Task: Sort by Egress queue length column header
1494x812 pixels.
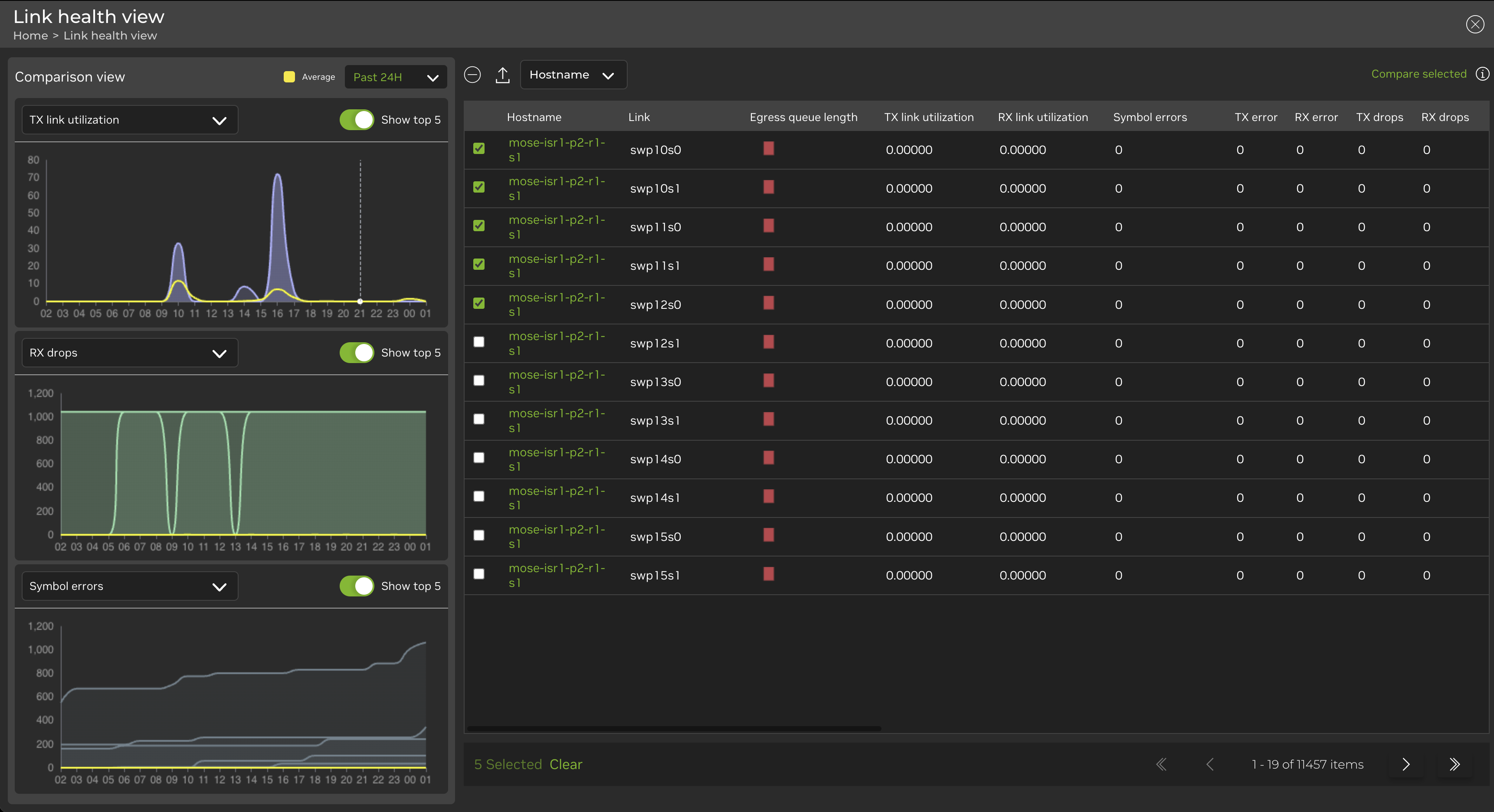Action: pos(803,117)
